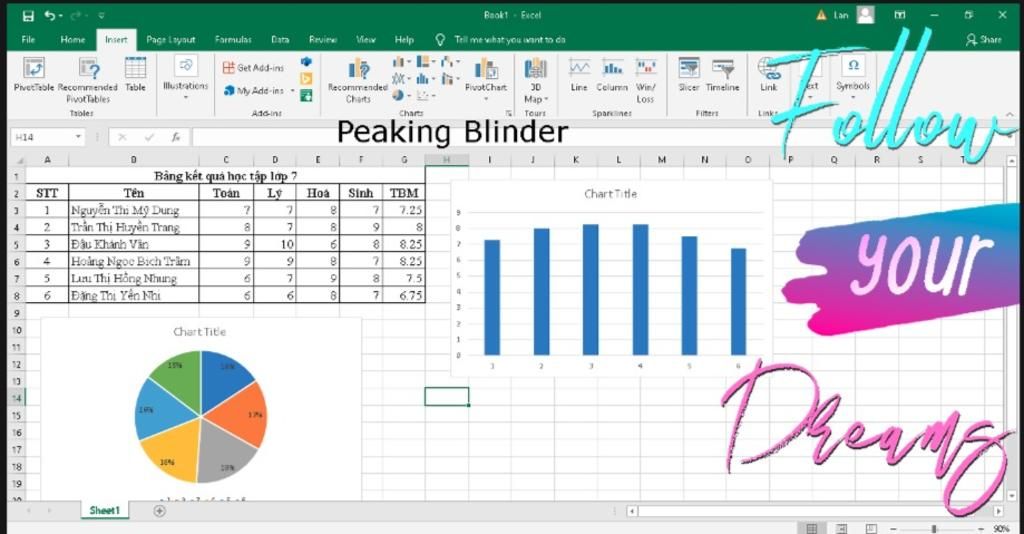The image size is (1024, 534).
Task: Insert a Column sparkline
Action: pos(612,74)
